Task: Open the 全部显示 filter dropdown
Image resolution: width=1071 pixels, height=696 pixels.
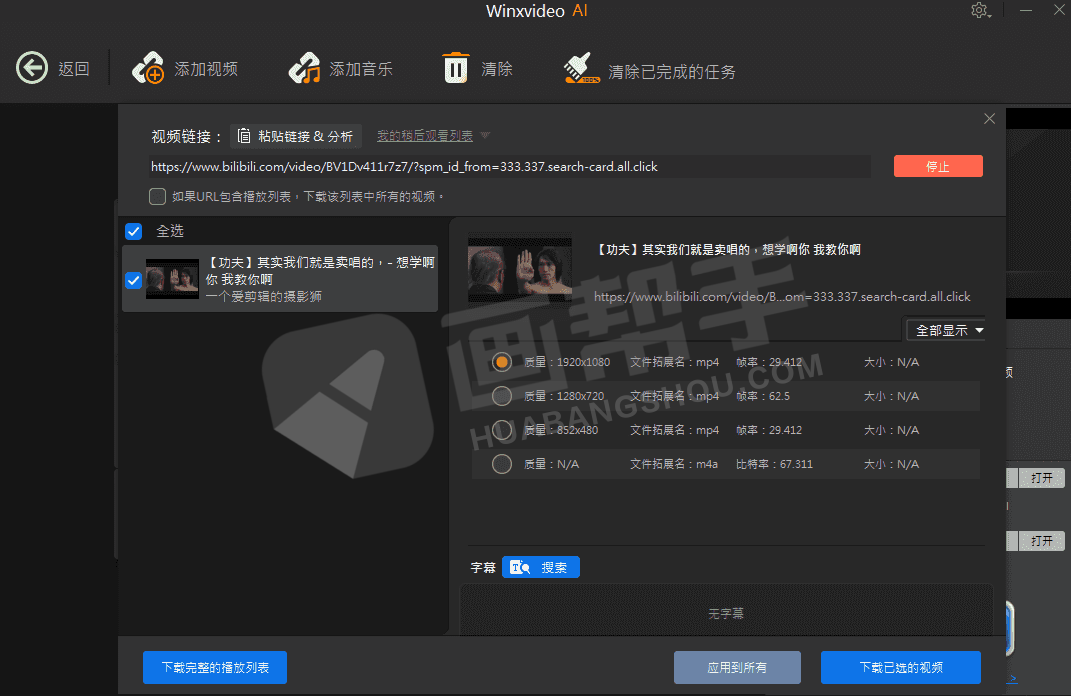Action: (946, 331)
